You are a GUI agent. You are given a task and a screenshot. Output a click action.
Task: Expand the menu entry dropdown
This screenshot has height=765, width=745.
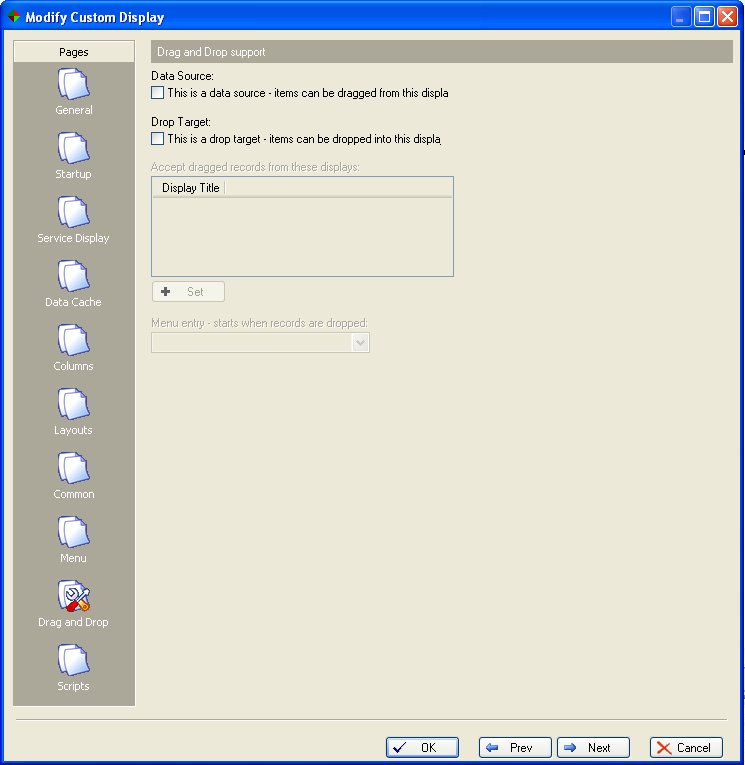tap(361, 343)
